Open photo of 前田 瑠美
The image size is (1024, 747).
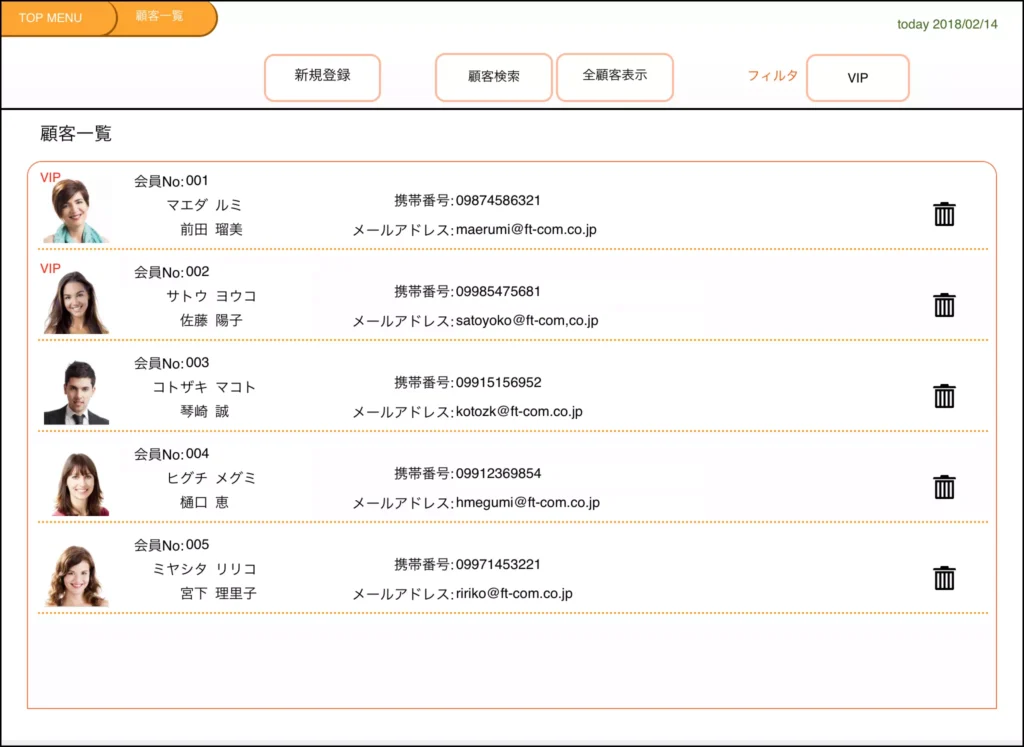(x=76, y=211)
